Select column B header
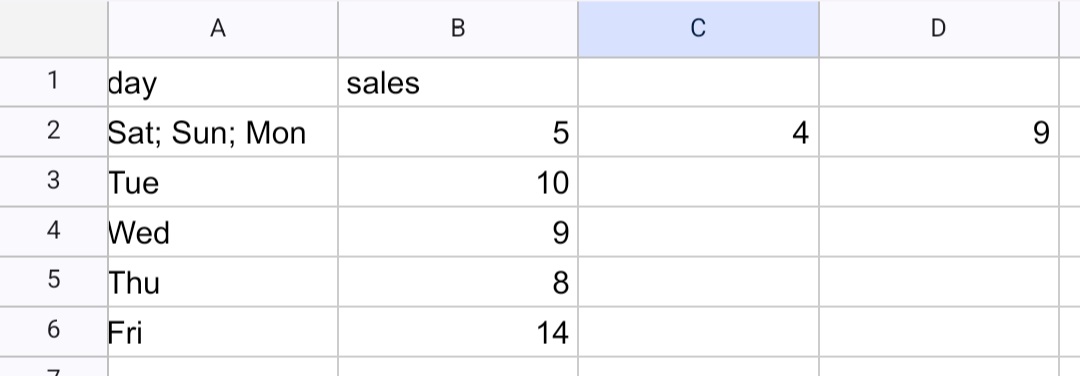The height and width of the screenshot is (376, 1080). coord(458,29)
